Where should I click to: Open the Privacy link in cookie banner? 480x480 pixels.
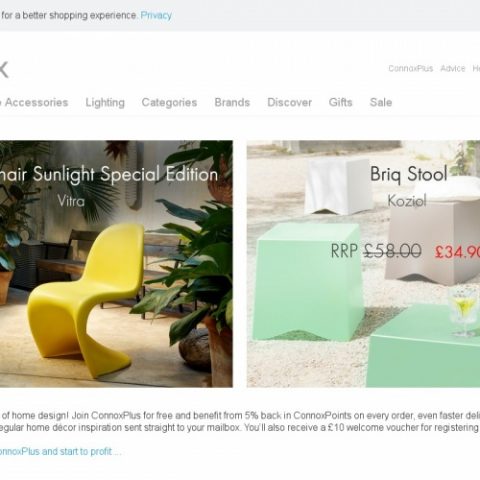pos(156,15)
